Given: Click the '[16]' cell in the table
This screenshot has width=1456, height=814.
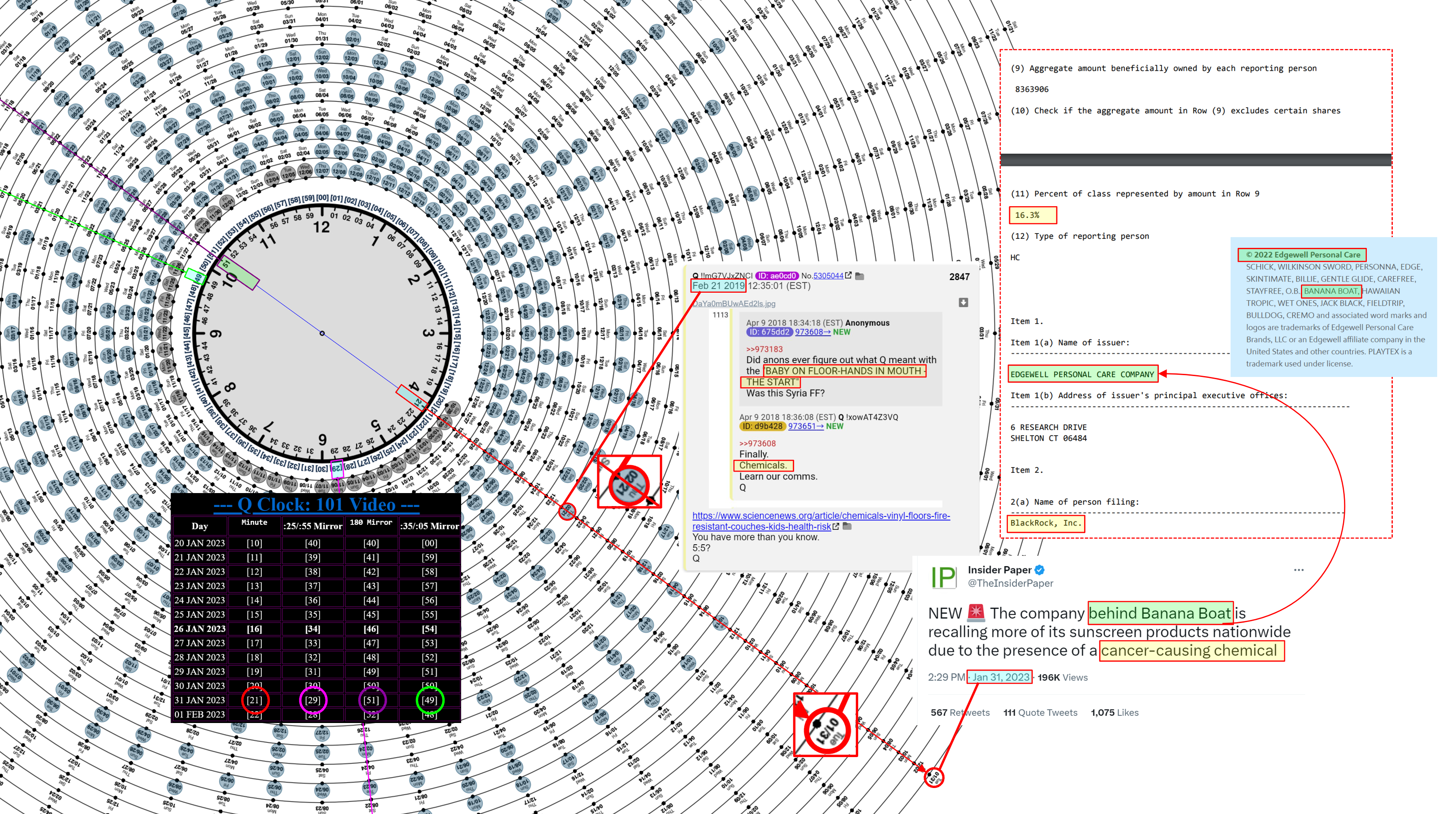Looking at the screenshot, I should click(255, 628).
